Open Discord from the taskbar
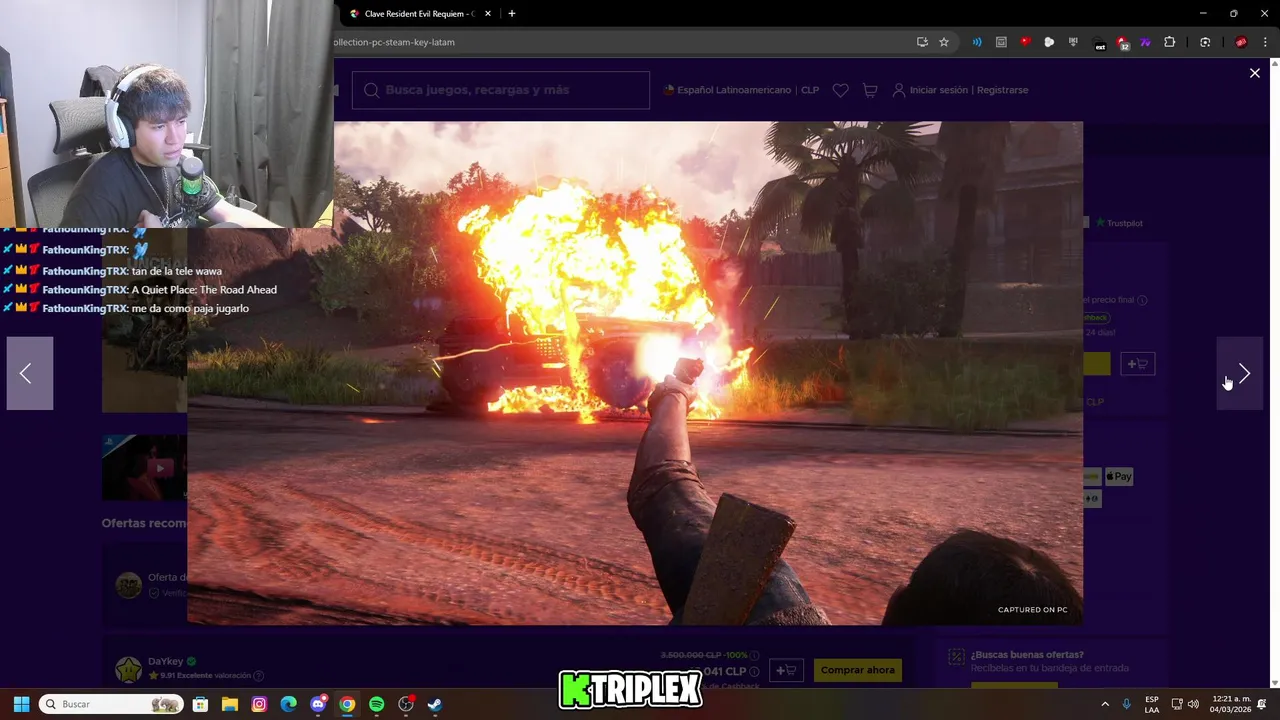 (x=318, y=704)
